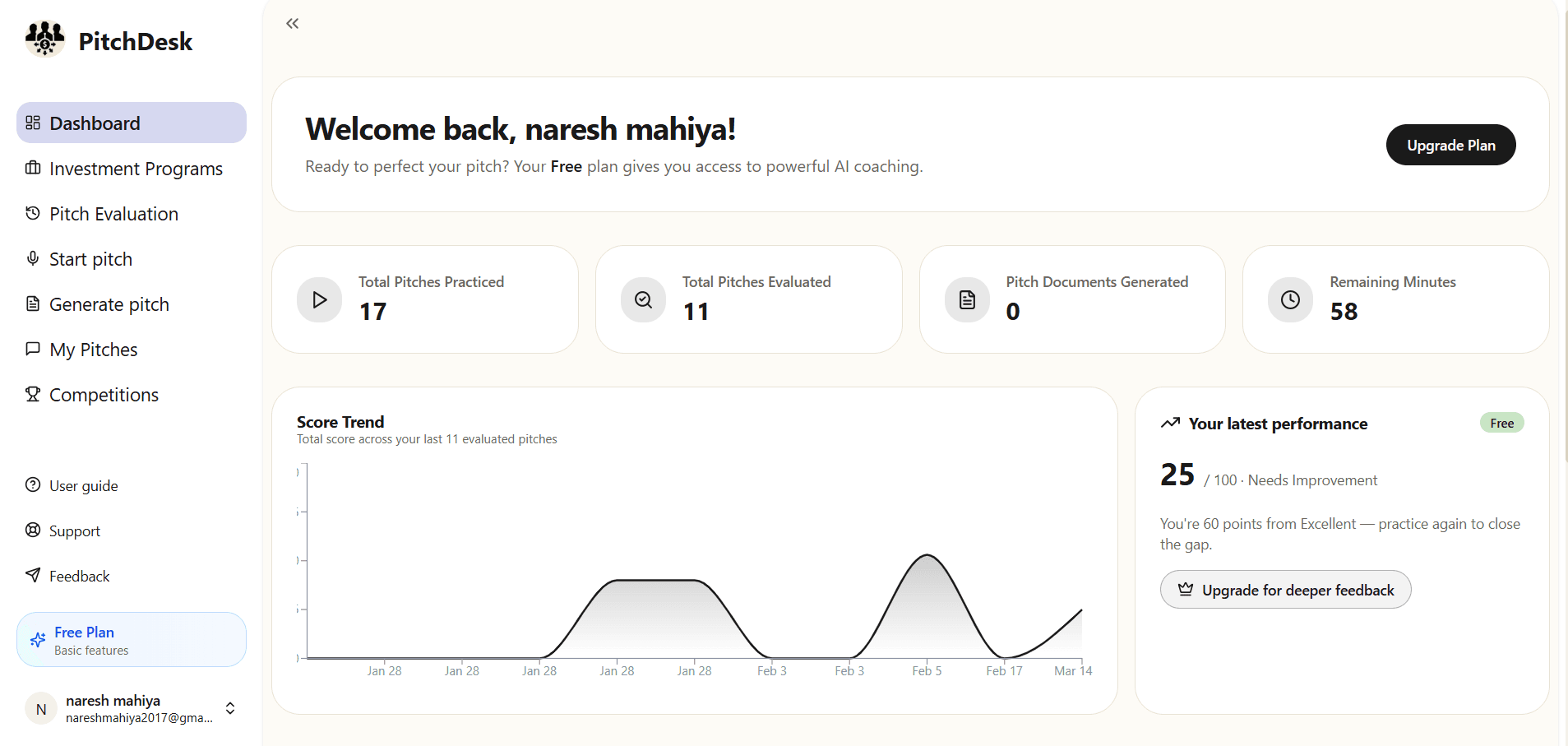The width and height of the screenshot is (1568, 746).
Task: Navigate to My Pitches
Action: 132,349
